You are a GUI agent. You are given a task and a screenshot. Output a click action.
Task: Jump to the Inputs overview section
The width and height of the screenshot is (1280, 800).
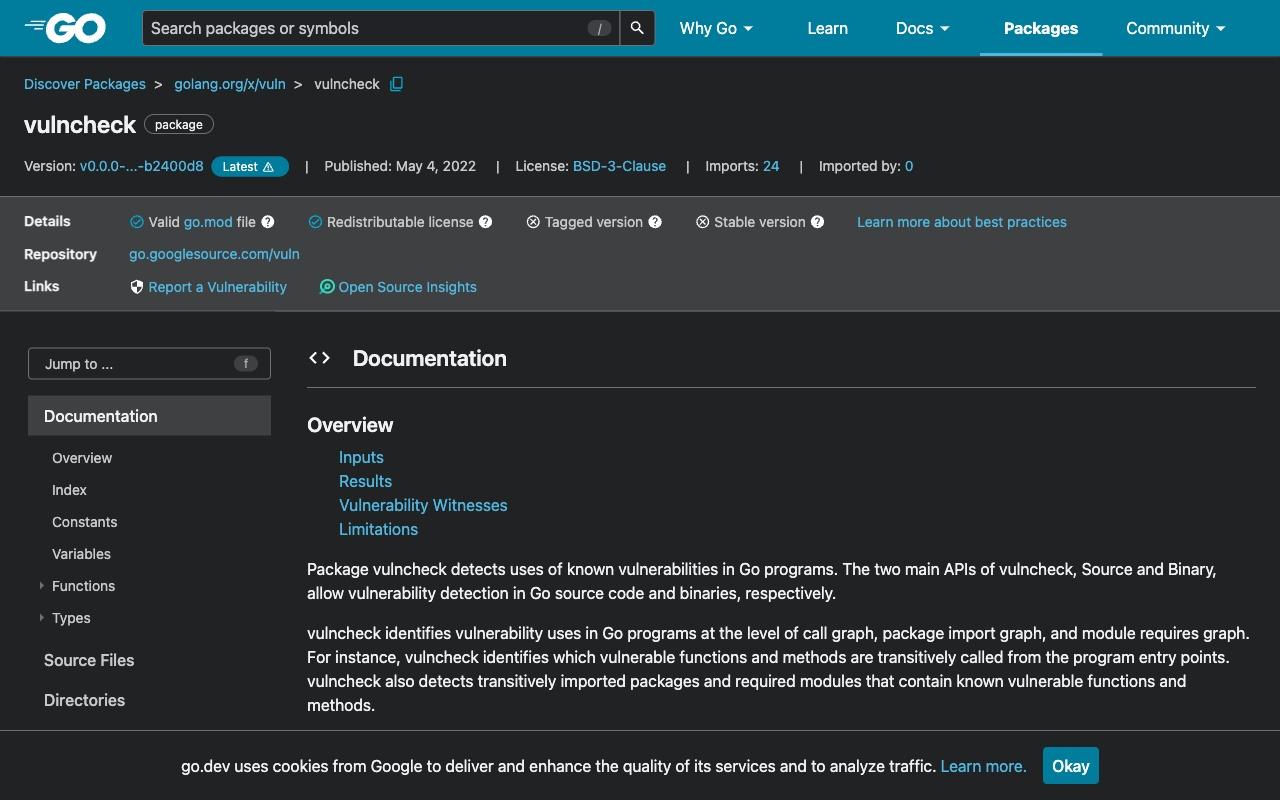(361, 457)
